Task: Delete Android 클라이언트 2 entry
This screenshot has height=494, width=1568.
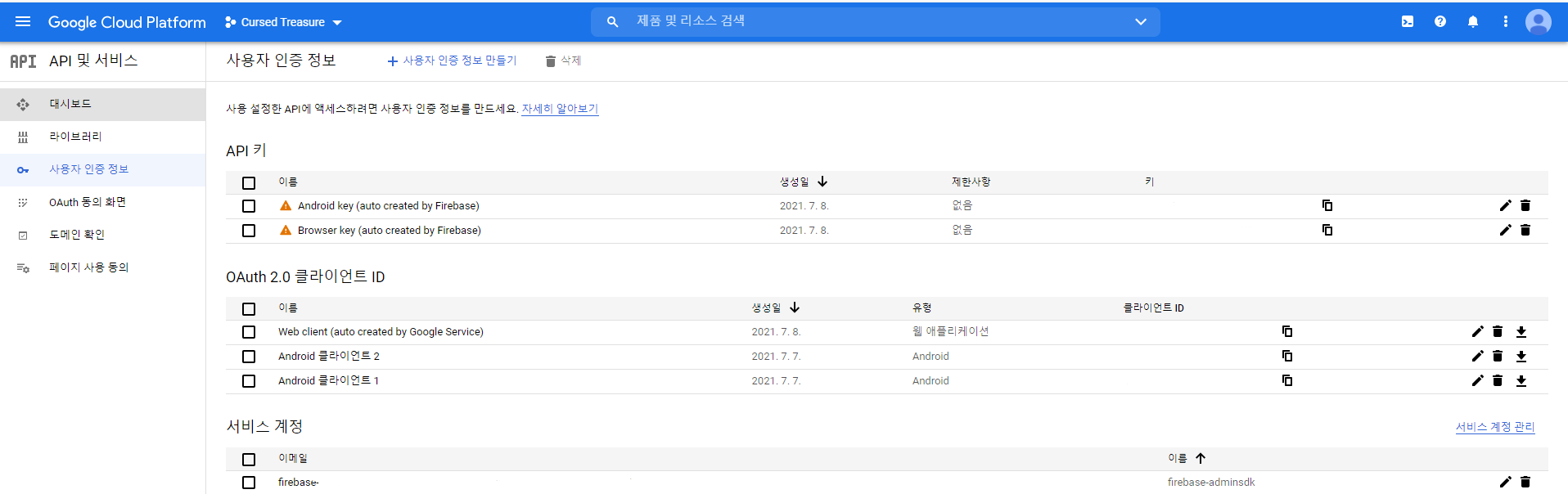Action: tap(1498, 356)
